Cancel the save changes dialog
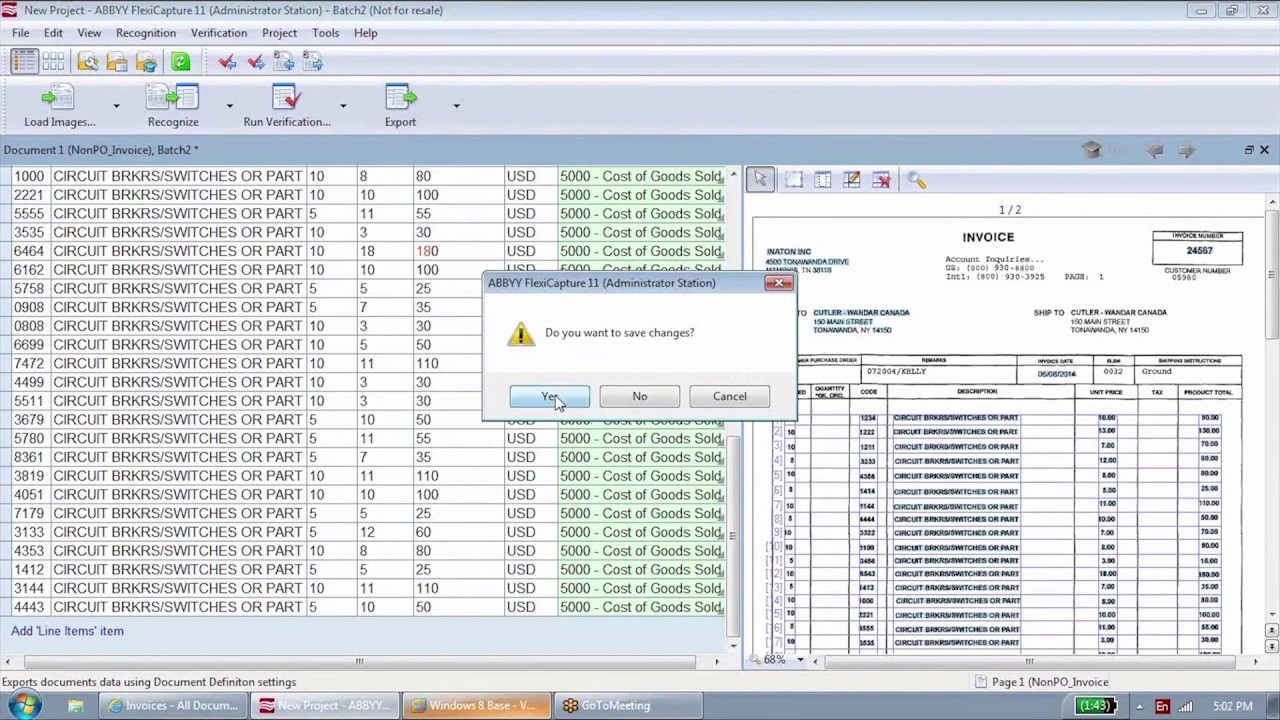Screen dimensions: 1280x720 point(729,397)
